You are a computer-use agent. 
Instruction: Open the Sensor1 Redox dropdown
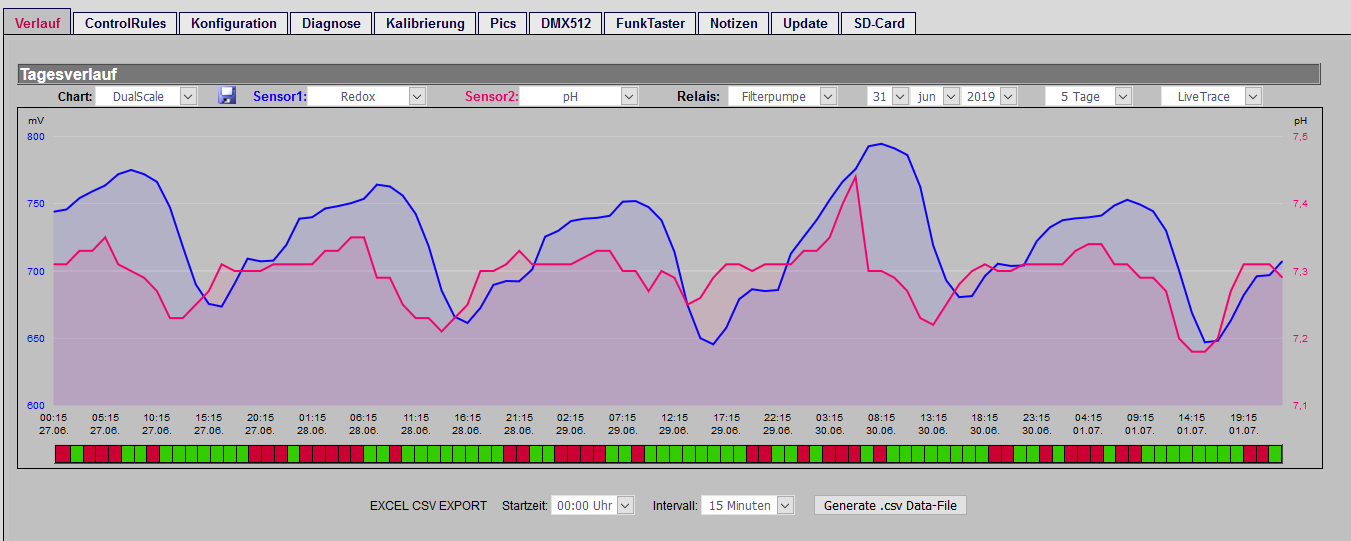[367, 96]
